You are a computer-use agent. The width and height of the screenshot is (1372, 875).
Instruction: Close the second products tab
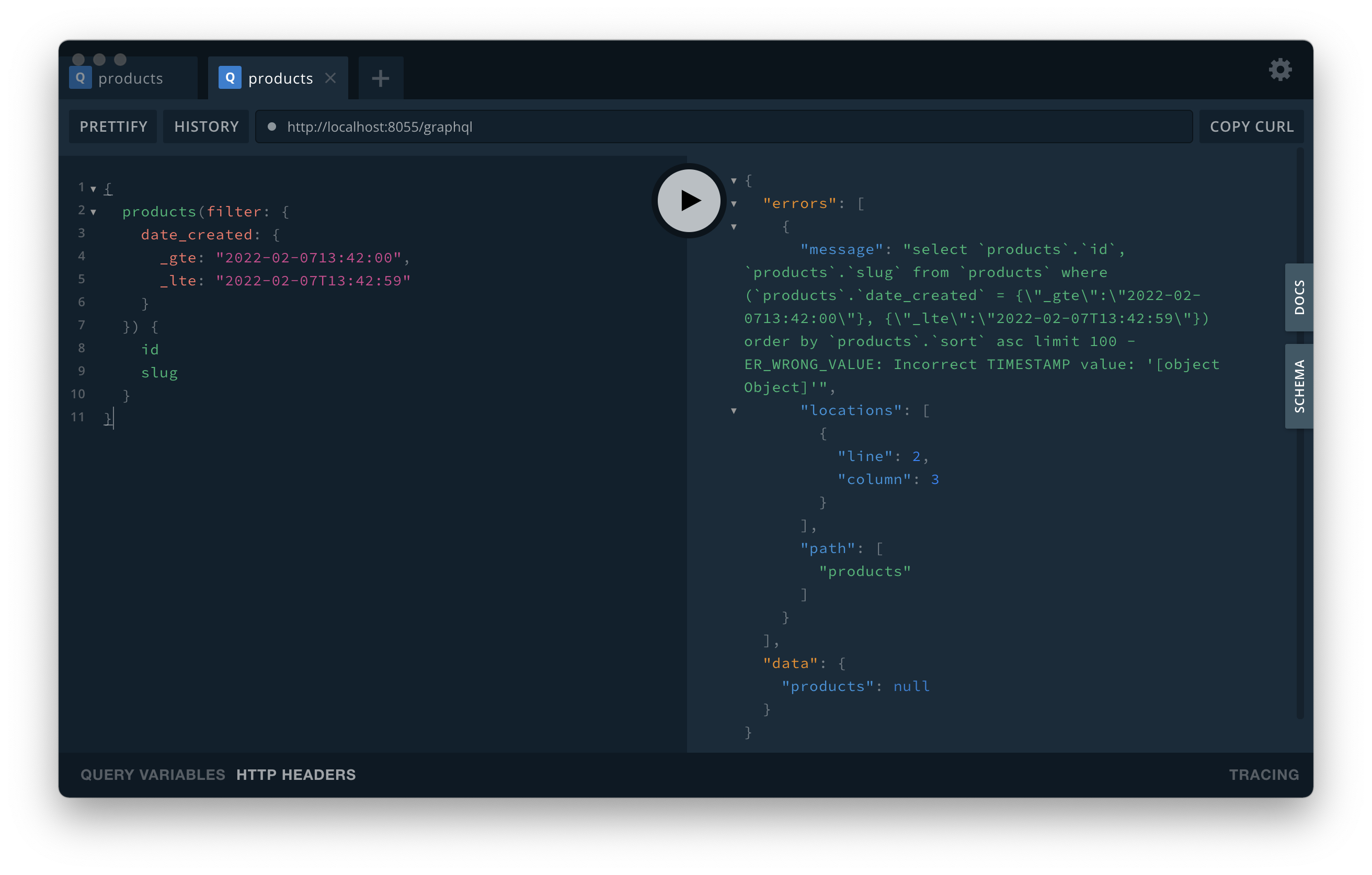(331, 78)
